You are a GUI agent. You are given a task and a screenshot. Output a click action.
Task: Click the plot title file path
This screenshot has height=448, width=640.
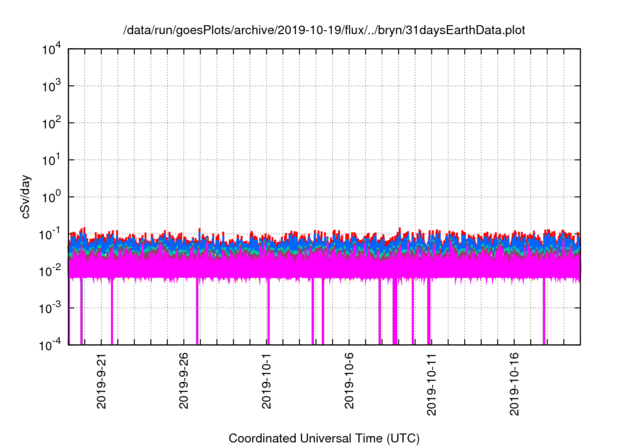[x=324, y=30]
